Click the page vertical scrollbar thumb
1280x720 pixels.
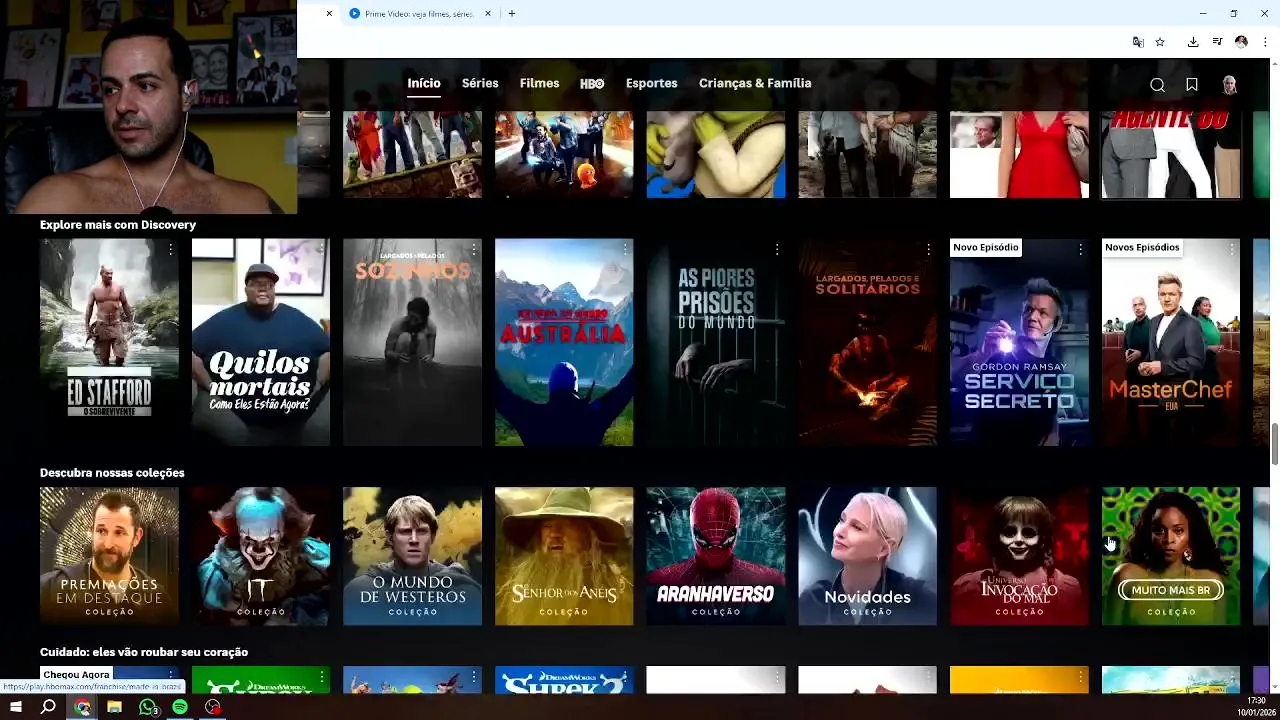[x=1274, y=444]
